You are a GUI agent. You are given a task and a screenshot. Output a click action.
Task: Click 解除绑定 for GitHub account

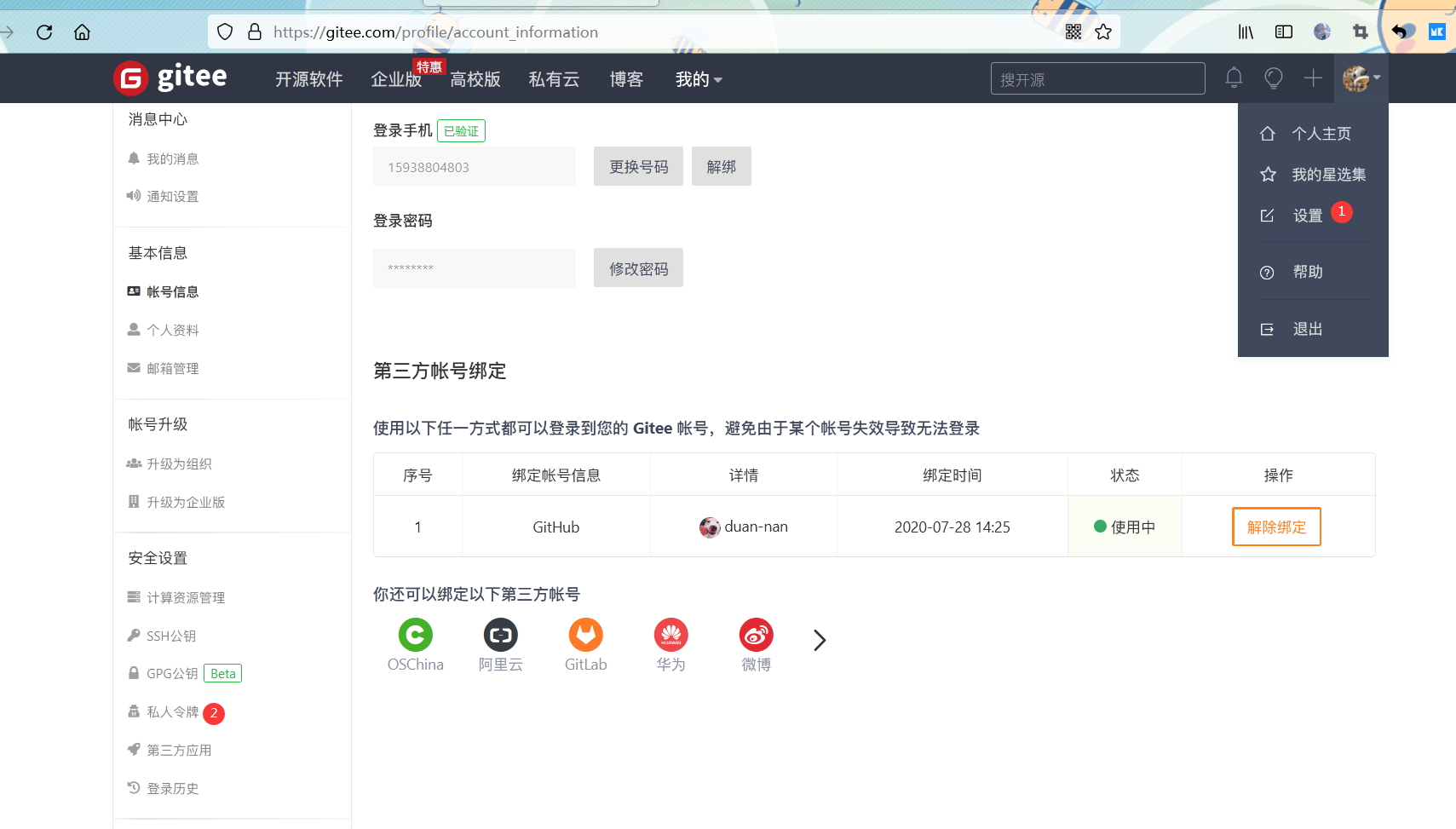click(x=1275, y=527)
